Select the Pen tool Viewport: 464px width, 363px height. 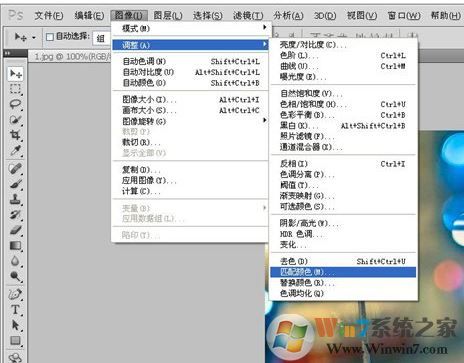15,294
